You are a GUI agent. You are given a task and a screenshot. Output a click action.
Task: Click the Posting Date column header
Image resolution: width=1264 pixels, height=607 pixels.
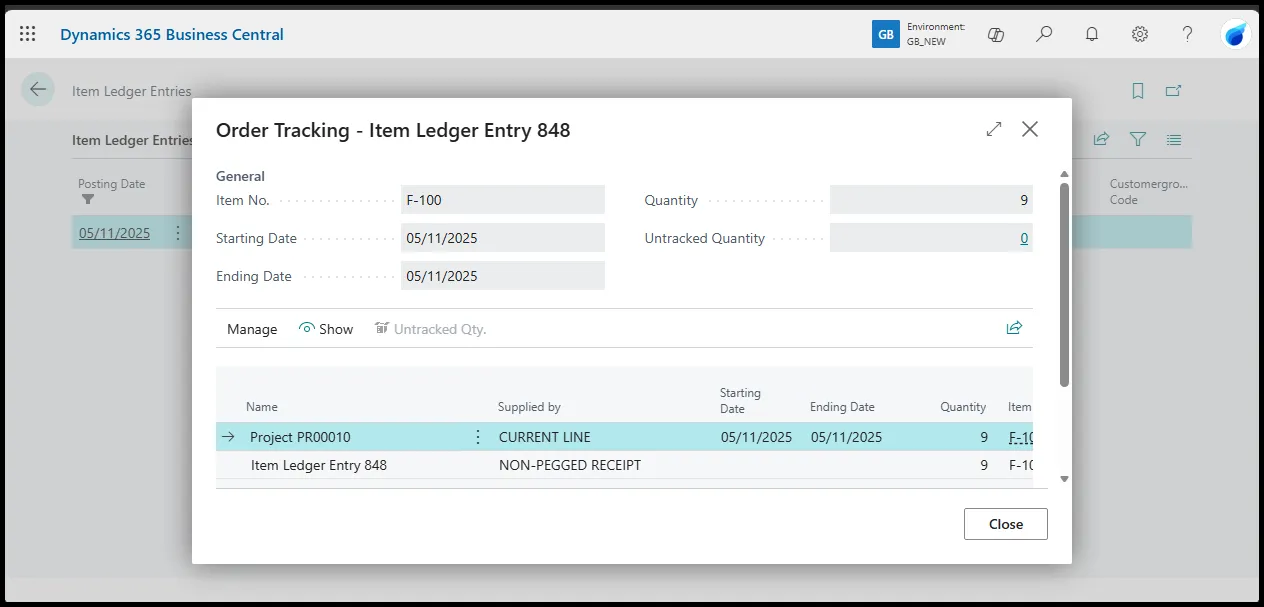coord(112,184)
